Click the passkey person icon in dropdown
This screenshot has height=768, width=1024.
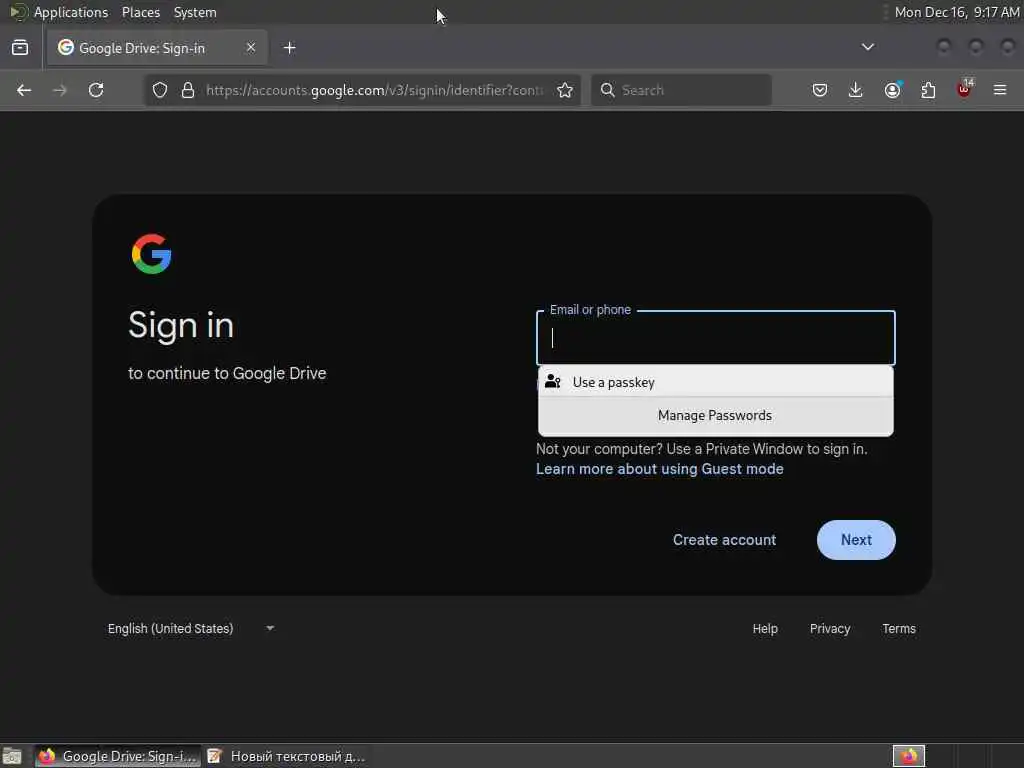[553, 381]
